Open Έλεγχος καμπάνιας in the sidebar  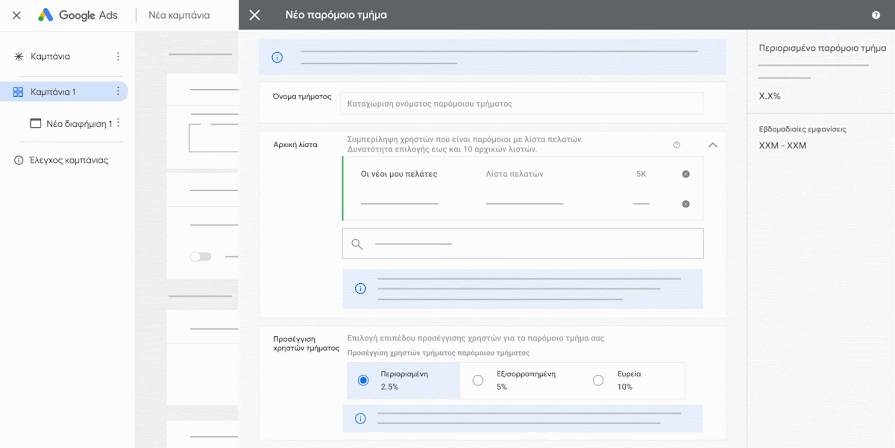click(68, 160)
